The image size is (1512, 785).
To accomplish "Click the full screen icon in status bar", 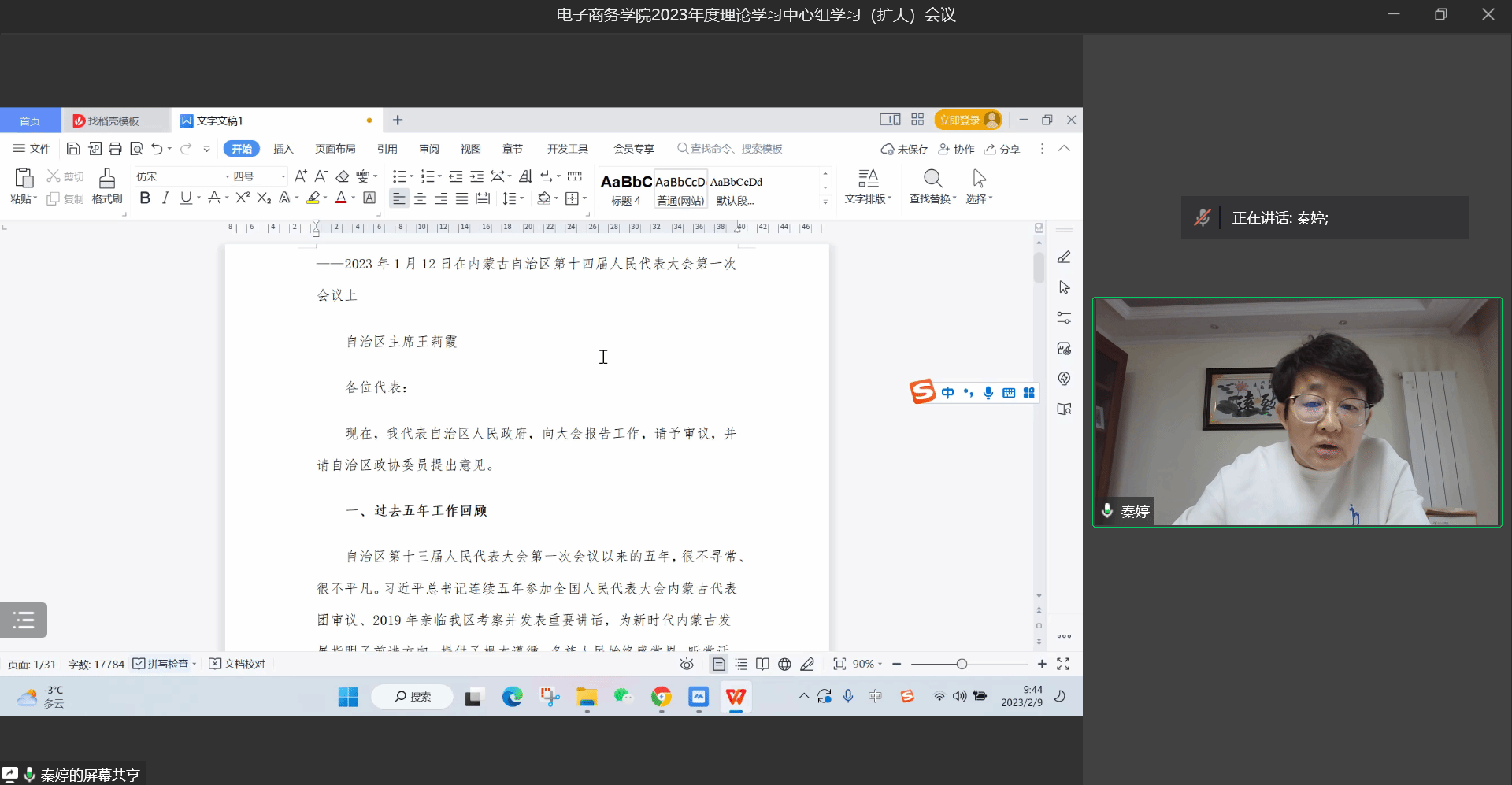I will tap(1063, 664).
